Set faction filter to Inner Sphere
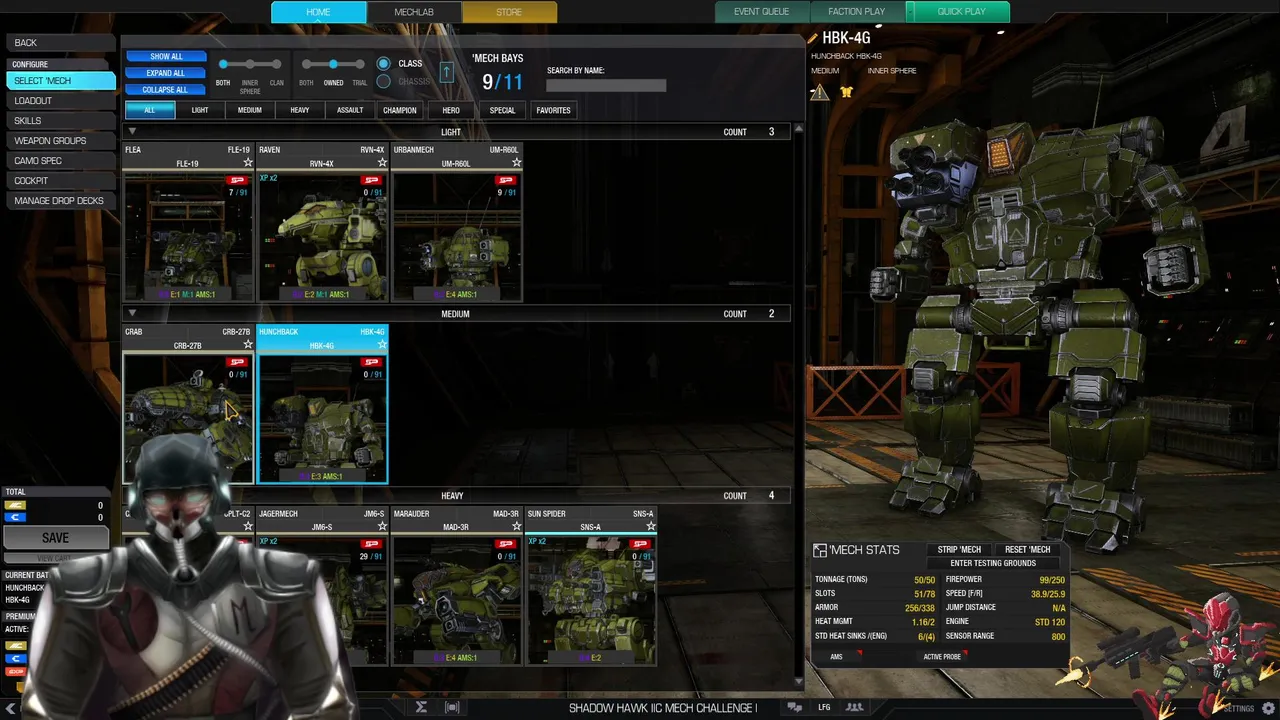The height and width of the screenshot is (720, 1280). tap(250, 65)
